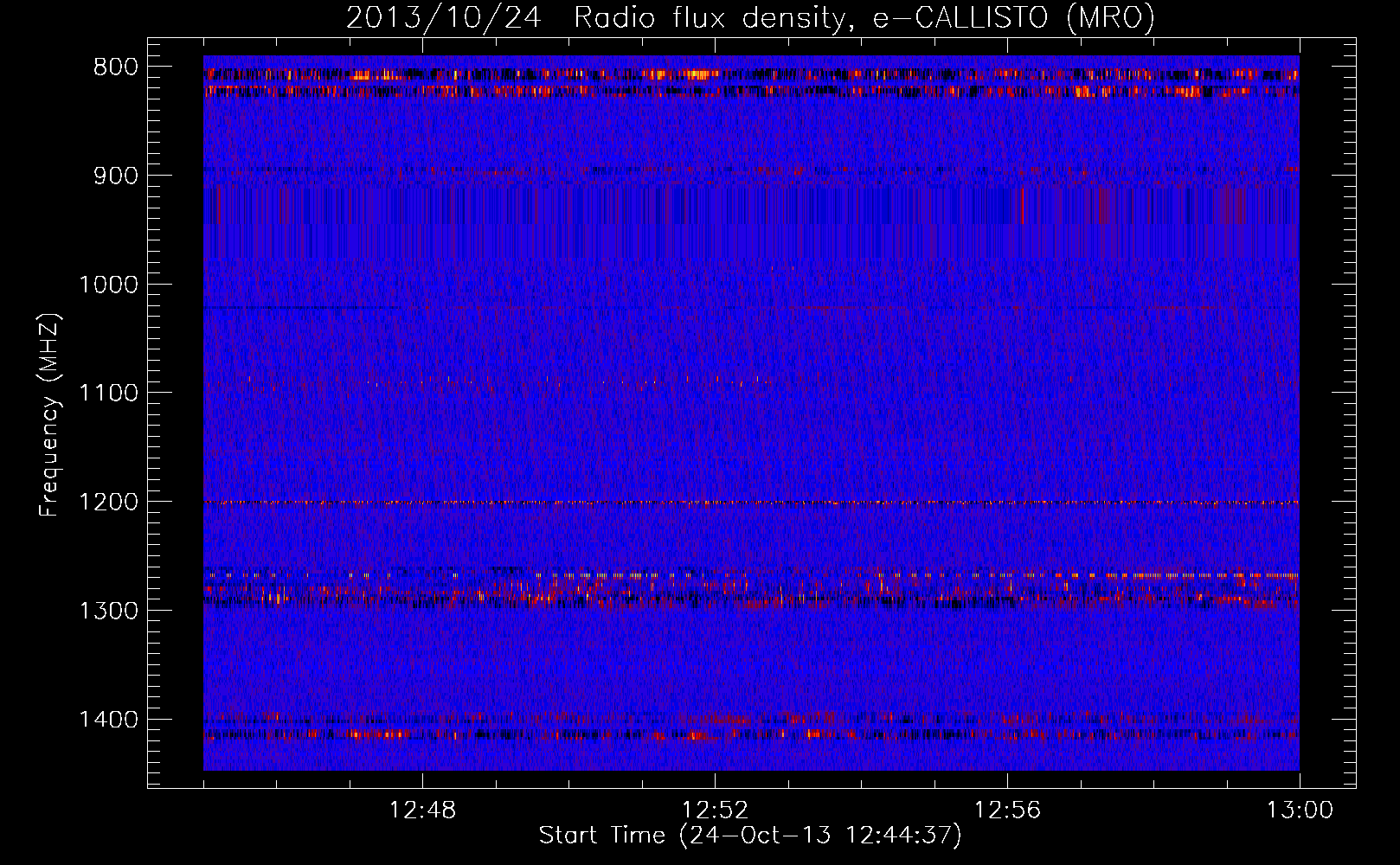The height and width of the screenshot is (865, 1400).
Task: Click the bright interference line at 1200 MHz
Action: click(x=751, y=503)
